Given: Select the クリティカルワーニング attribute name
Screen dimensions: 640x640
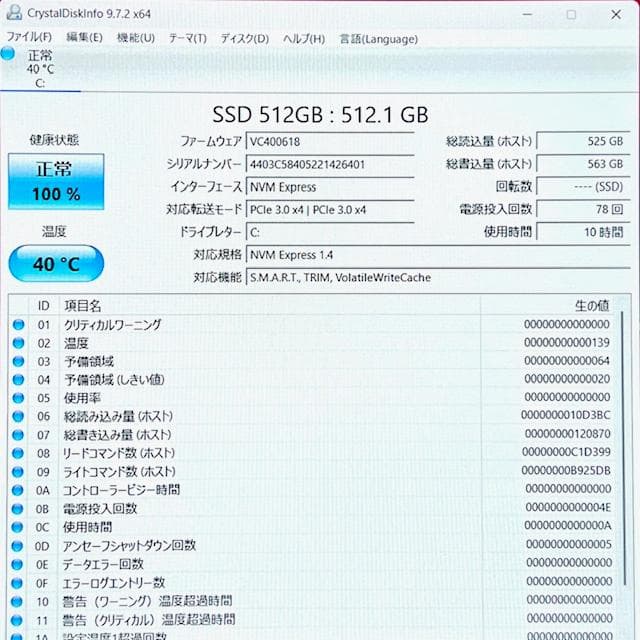Looking at the screenshot, I should [x=113, y=325].
